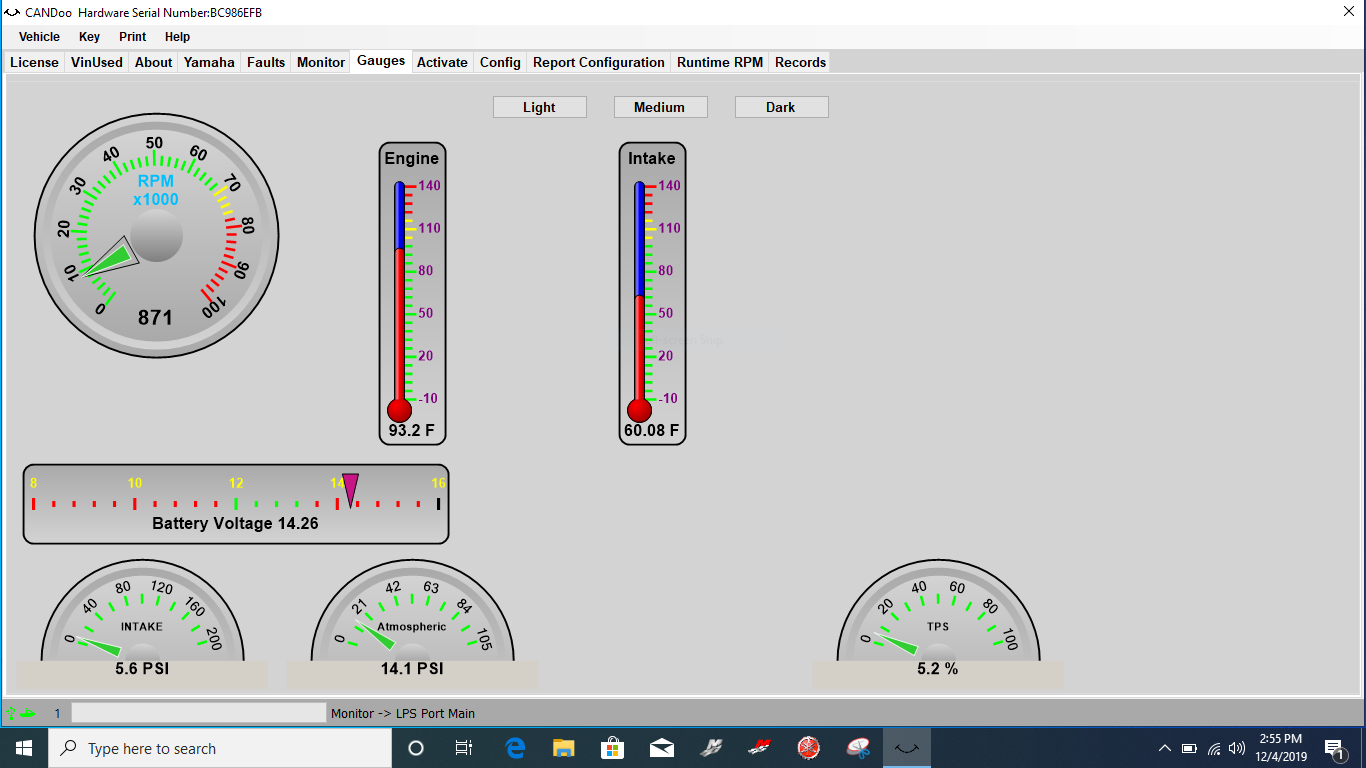
Task: Switch to the Runtime RPM tab
Action: pyautogui.click(x=719, y=62)
